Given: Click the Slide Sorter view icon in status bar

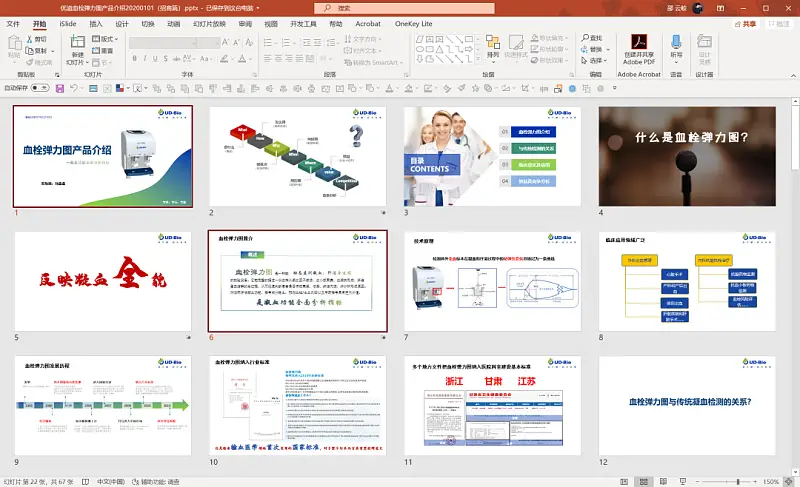Looking at the screenshot, I should tap(643, 481).
